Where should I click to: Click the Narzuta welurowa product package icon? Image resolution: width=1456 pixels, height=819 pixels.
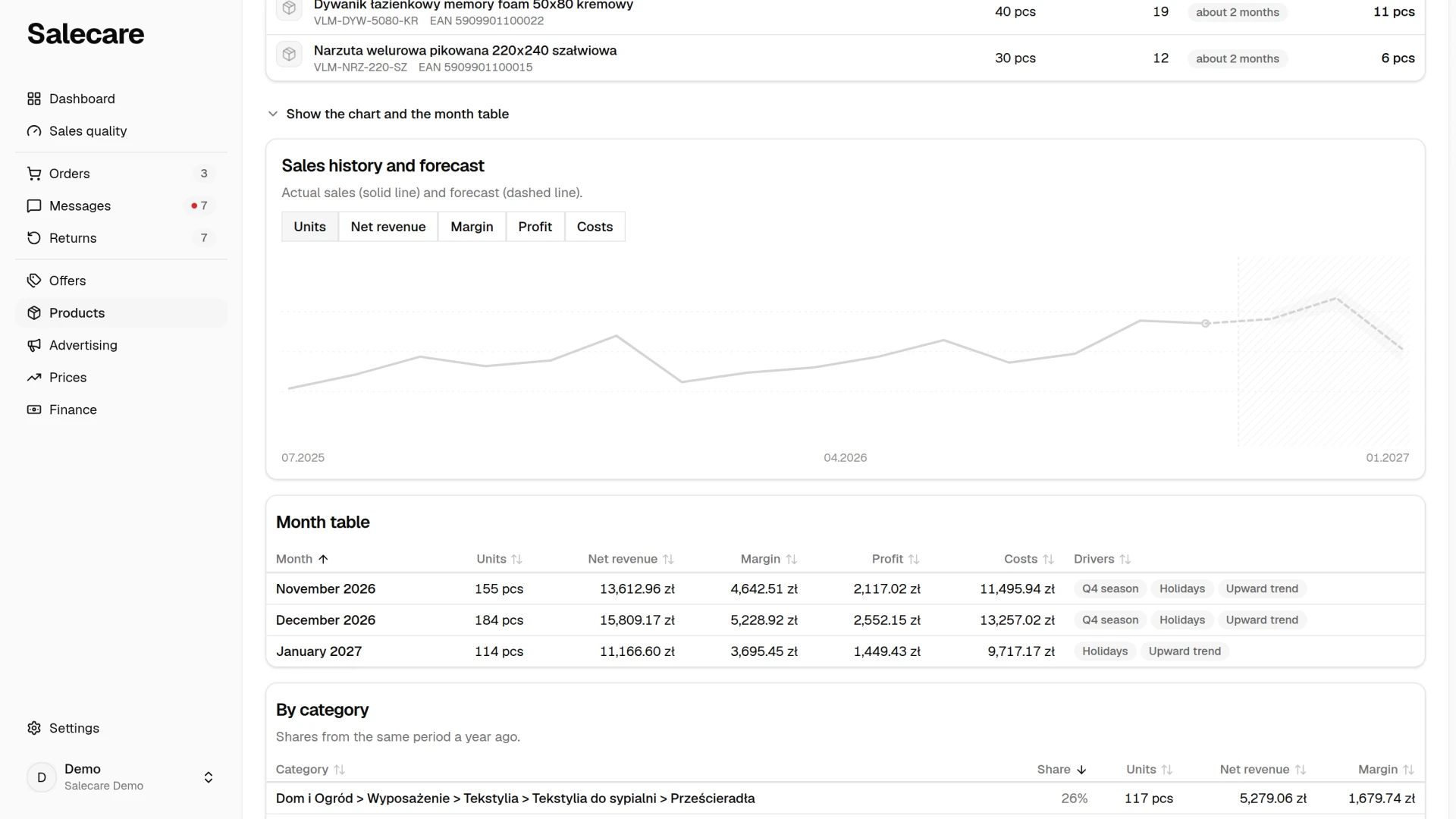(x=289, y=55)
